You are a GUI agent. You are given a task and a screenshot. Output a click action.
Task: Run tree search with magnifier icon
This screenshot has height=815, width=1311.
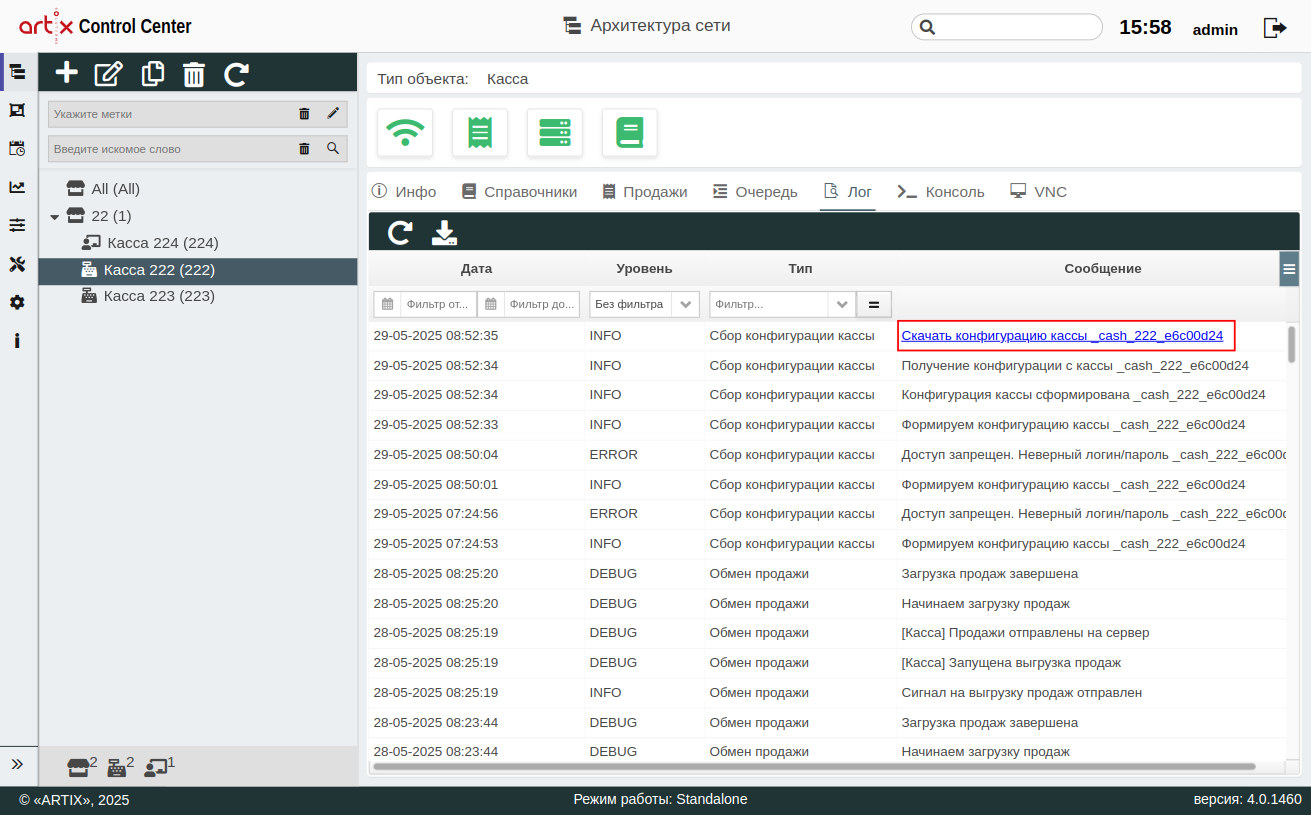[333, 149]
